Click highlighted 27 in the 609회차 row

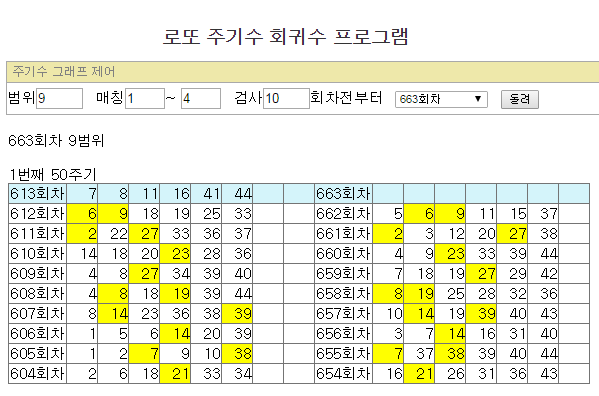pos(144,273)
